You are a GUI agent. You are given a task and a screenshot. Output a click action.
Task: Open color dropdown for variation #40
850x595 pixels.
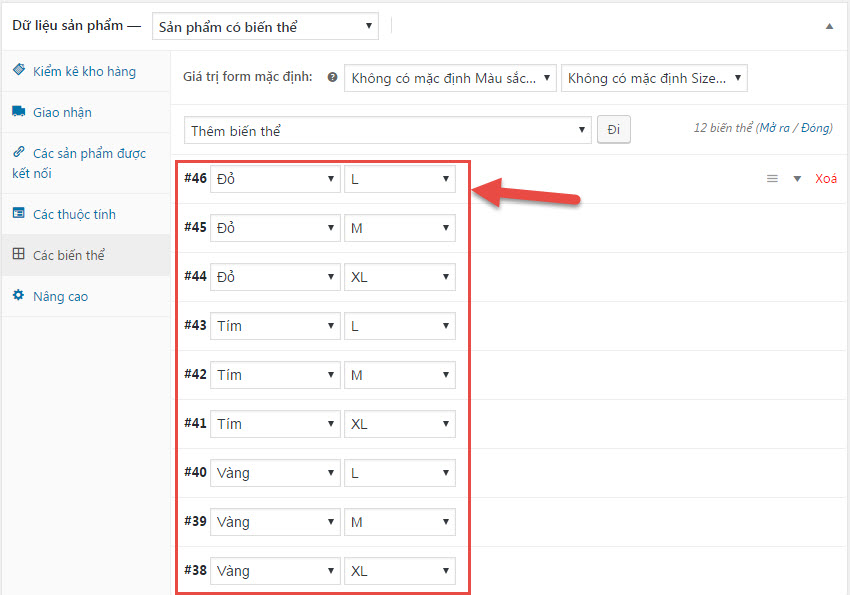[x=275, y=473]
